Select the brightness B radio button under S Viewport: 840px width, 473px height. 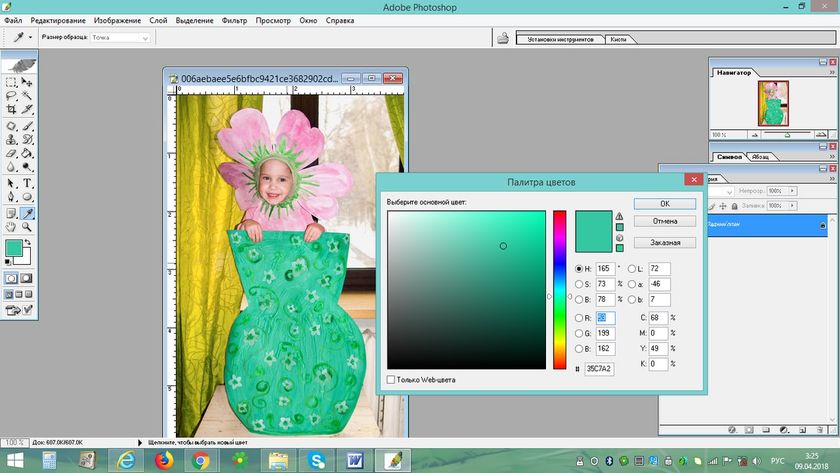coord(579,299)
